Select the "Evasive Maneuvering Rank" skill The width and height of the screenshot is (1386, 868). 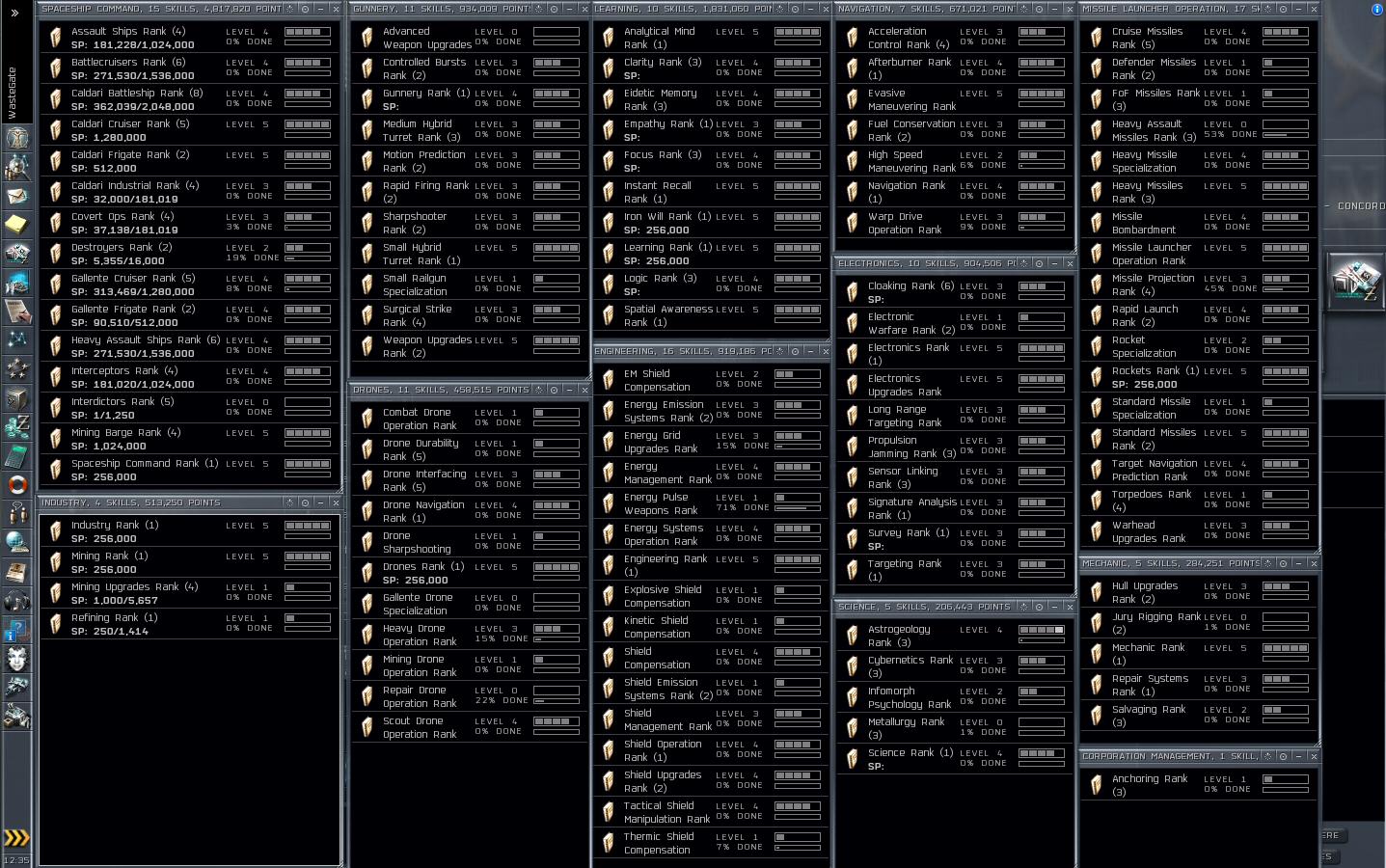click(x=955, y=99)
